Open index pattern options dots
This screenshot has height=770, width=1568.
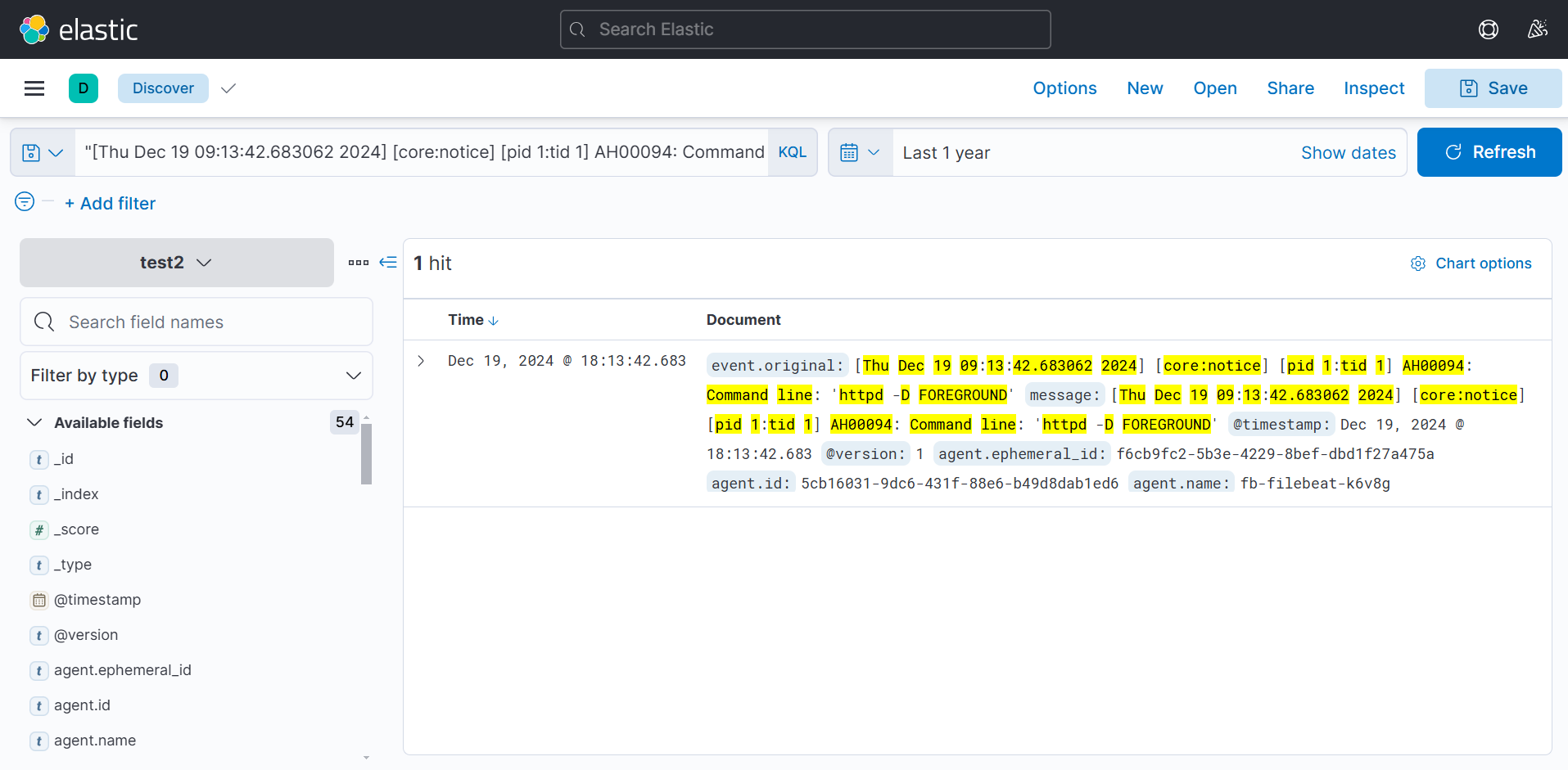[x=359, y=263]
